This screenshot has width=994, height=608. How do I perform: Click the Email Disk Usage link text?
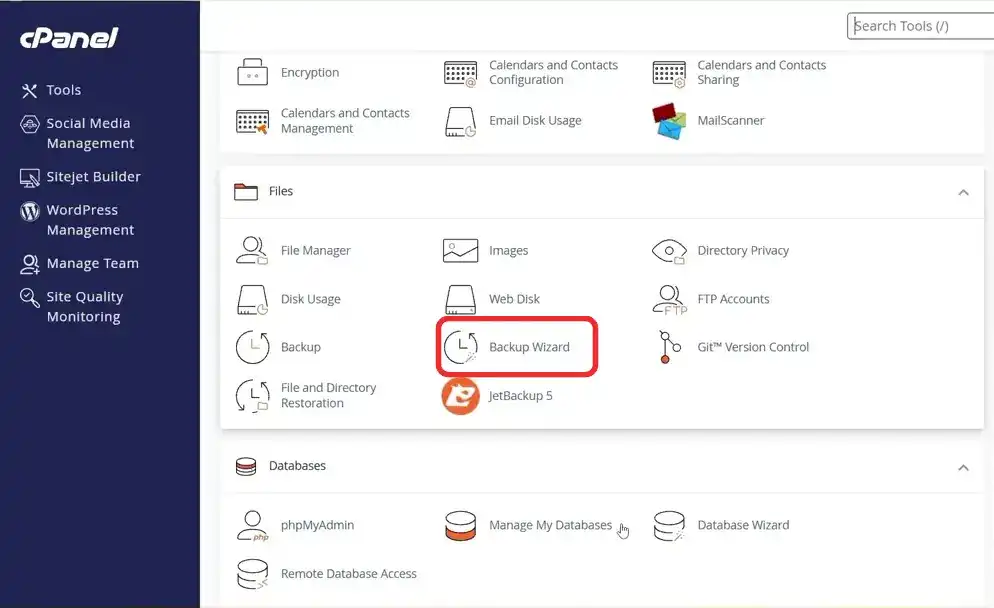535,120
